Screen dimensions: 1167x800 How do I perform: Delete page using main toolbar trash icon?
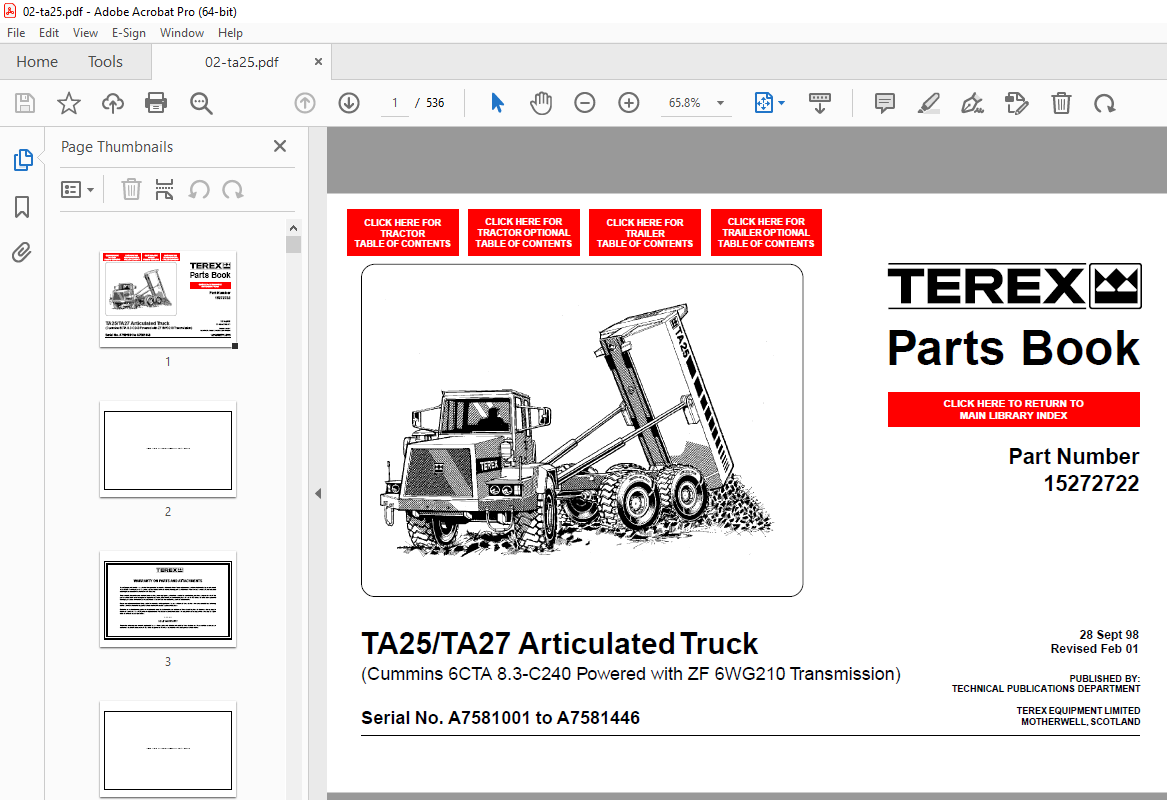pyautogui.click(x=1061, y=103)
